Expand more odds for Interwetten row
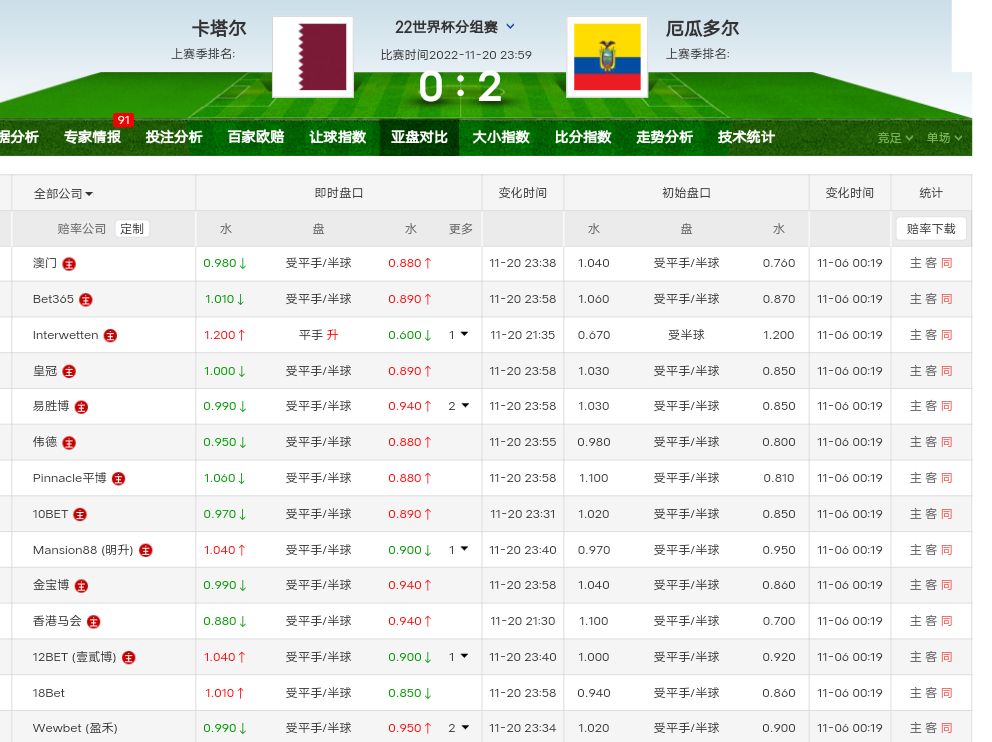 click(x=458, y=335)
